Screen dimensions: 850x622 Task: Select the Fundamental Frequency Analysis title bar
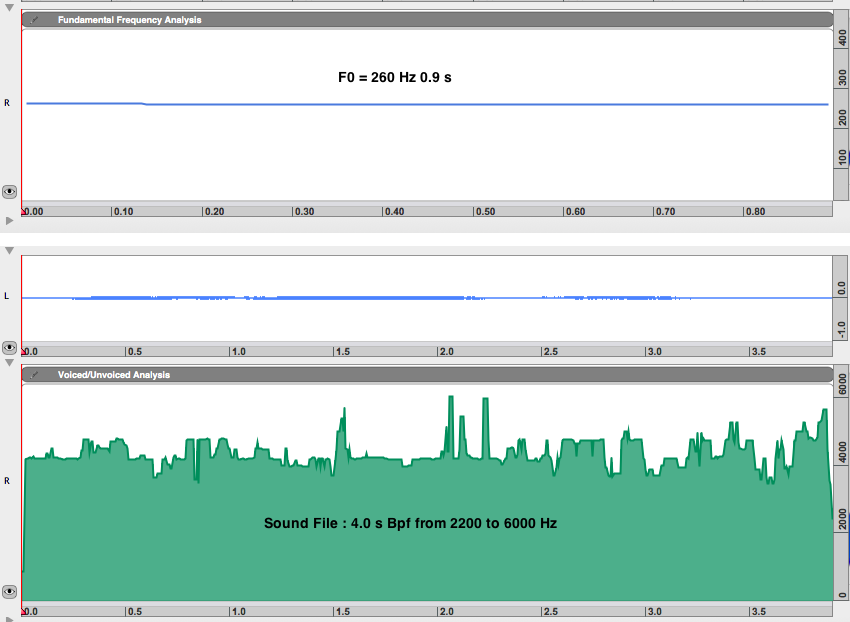(427, 20)
